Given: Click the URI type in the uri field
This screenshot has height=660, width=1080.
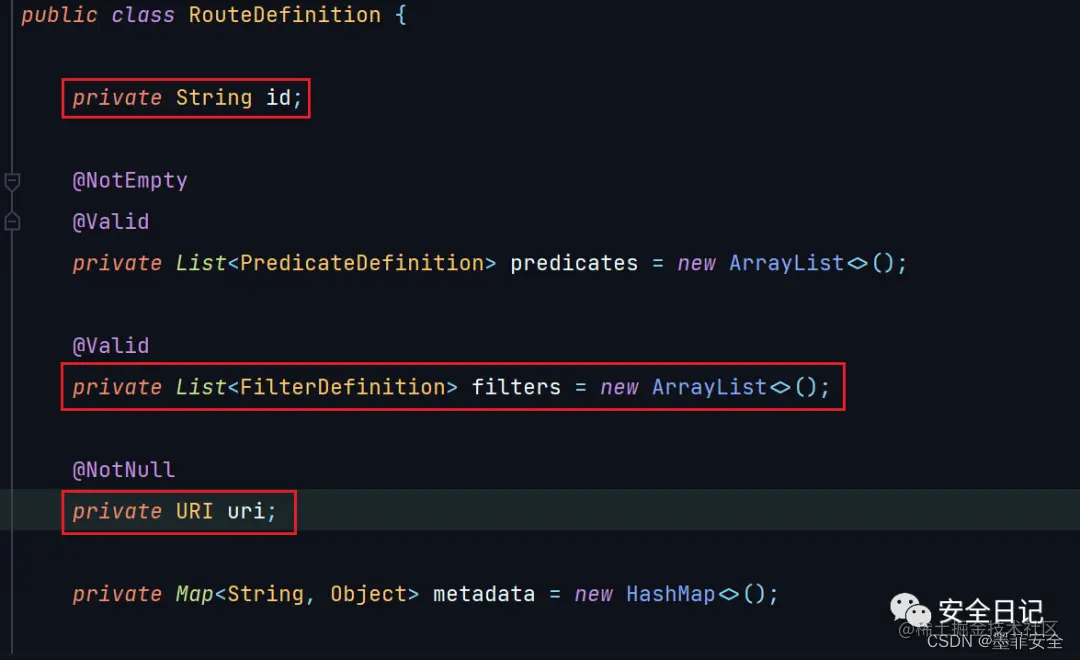Looking at the screenshot, I should coord(194,511).
